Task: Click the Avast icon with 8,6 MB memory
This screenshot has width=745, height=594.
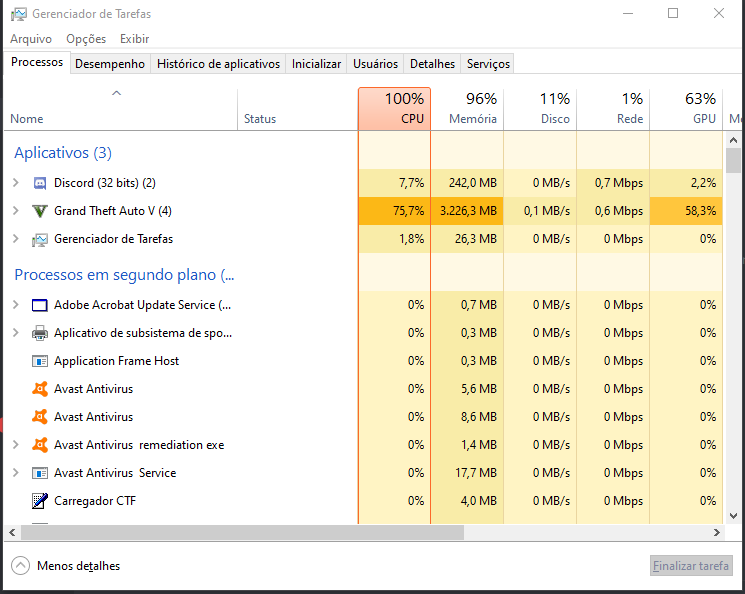Action: tap(40, 417)
